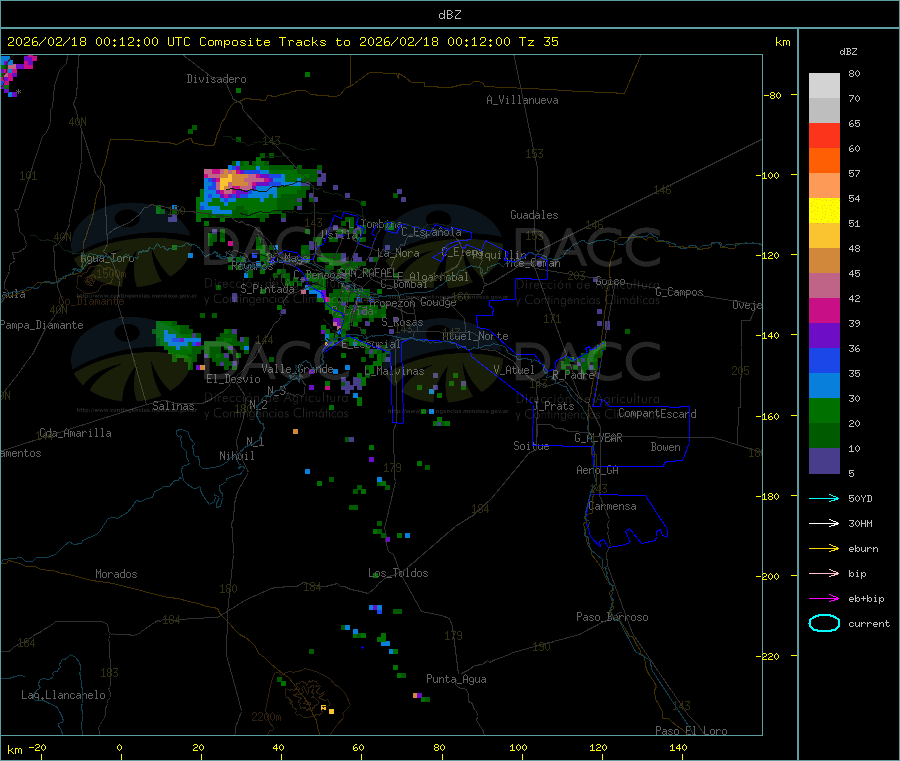The height and width of the screenshot is (761, 900).
Task: Click the V_Atuel map label
Action: [514, 370]
